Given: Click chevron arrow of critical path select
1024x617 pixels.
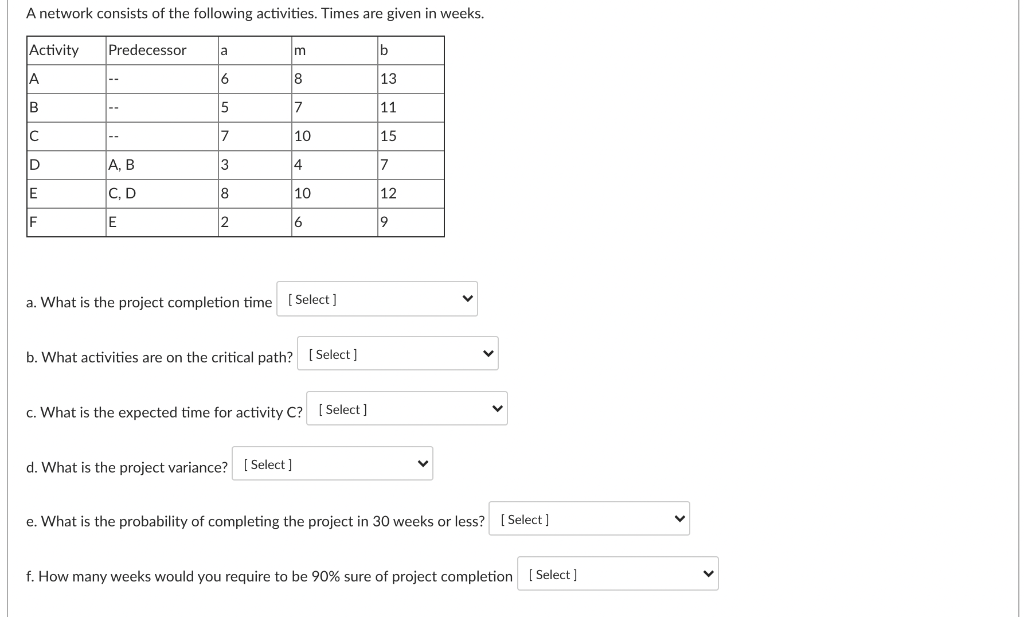Looking at the screenshot, I should 488,354.
